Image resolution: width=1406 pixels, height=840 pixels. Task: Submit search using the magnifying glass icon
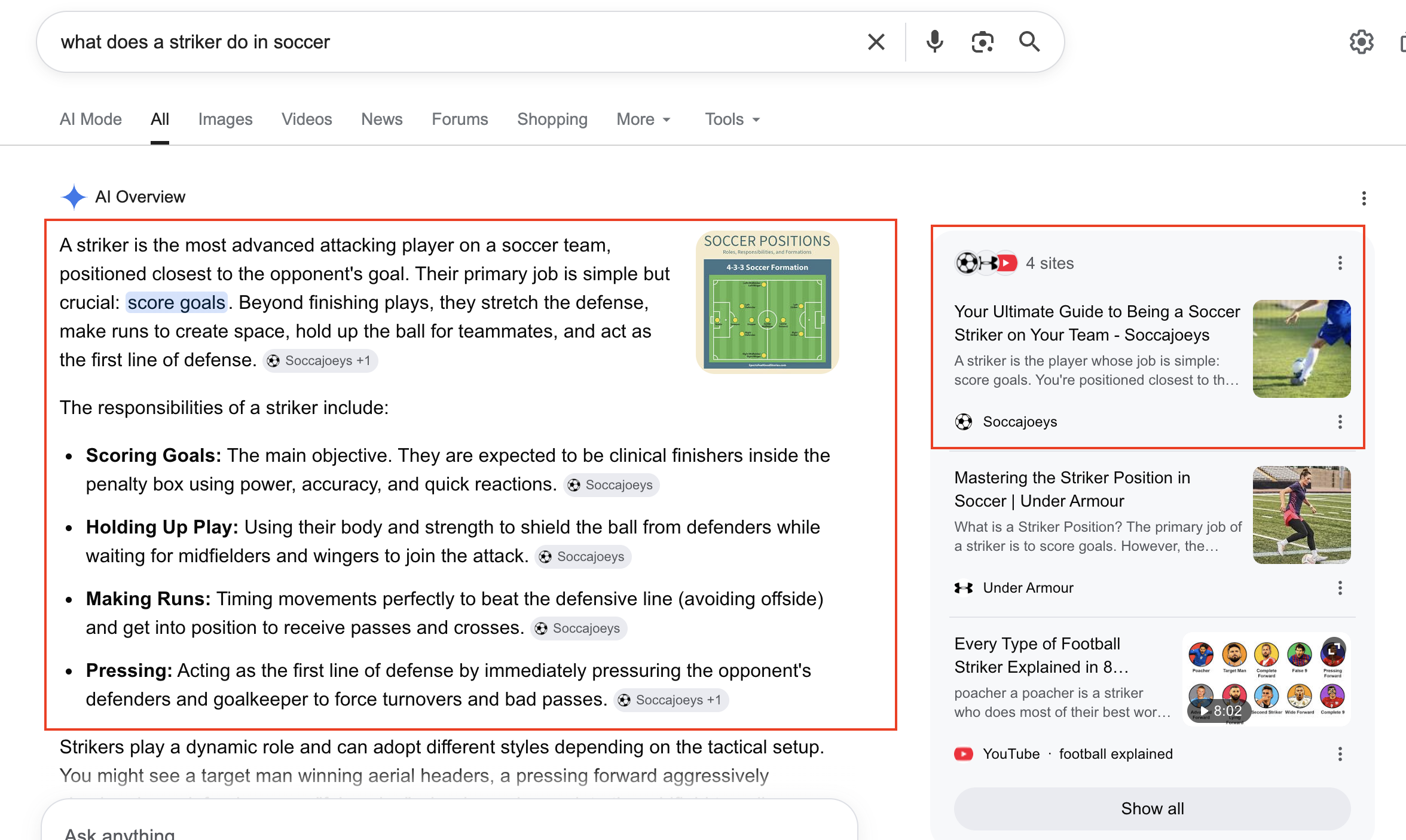pos(1029,42)
